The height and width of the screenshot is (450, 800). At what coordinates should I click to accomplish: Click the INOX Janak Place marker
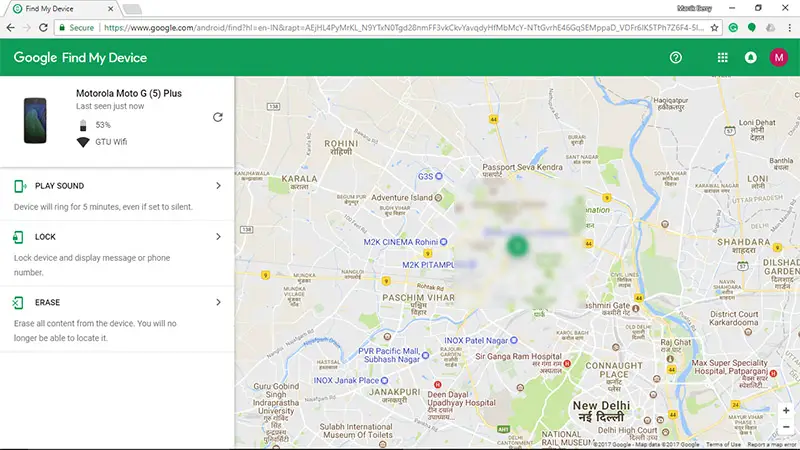[x=385, y=381]
